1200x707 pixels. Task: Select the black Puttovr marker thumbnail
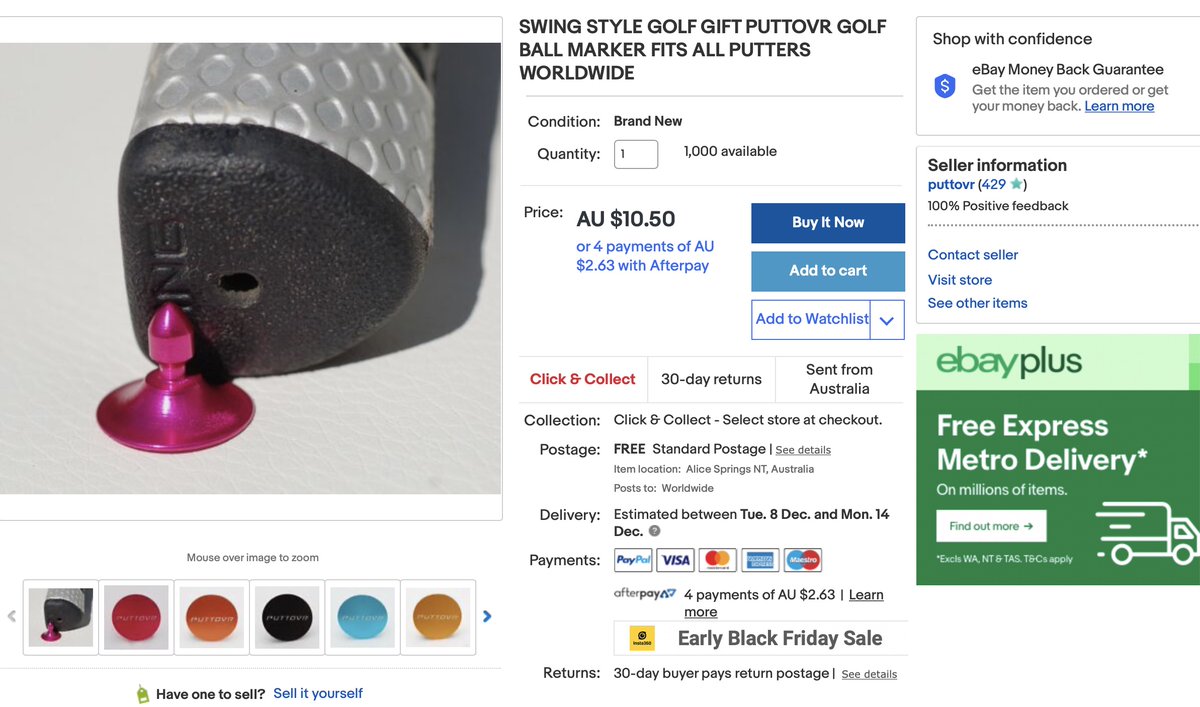[288, 617]
